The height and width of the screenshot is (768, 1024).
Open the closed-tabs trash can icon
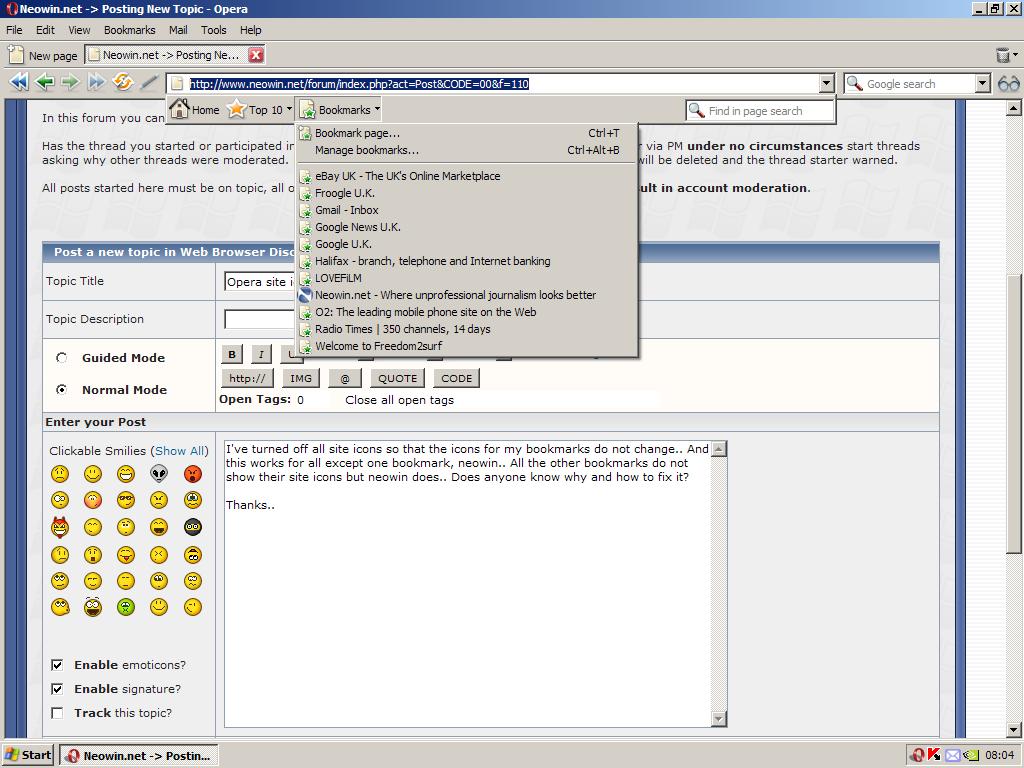pos(1003,56)
